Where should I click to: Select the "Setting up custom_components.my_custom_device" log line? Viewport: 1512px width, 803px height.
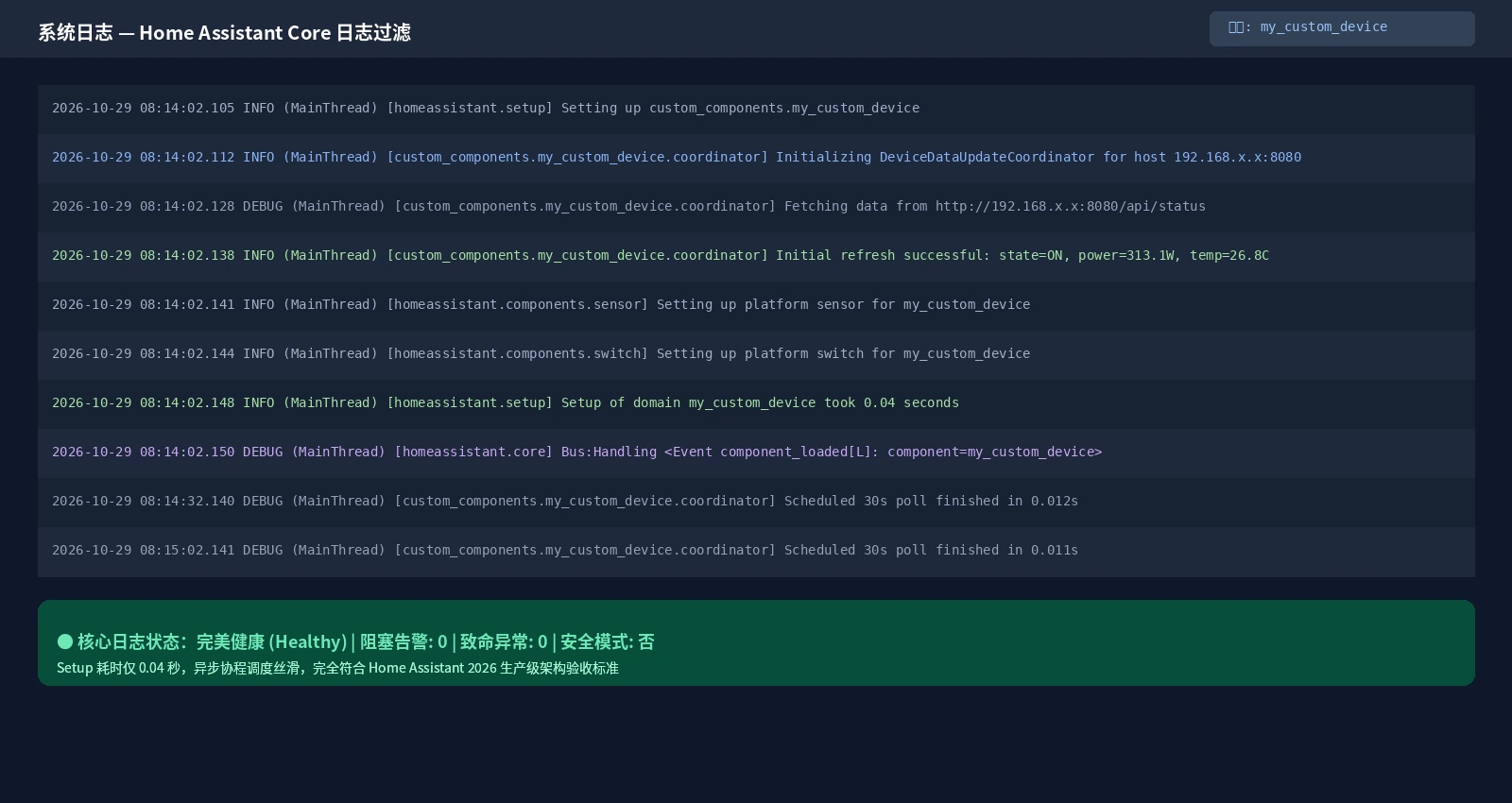pos(756,109)
